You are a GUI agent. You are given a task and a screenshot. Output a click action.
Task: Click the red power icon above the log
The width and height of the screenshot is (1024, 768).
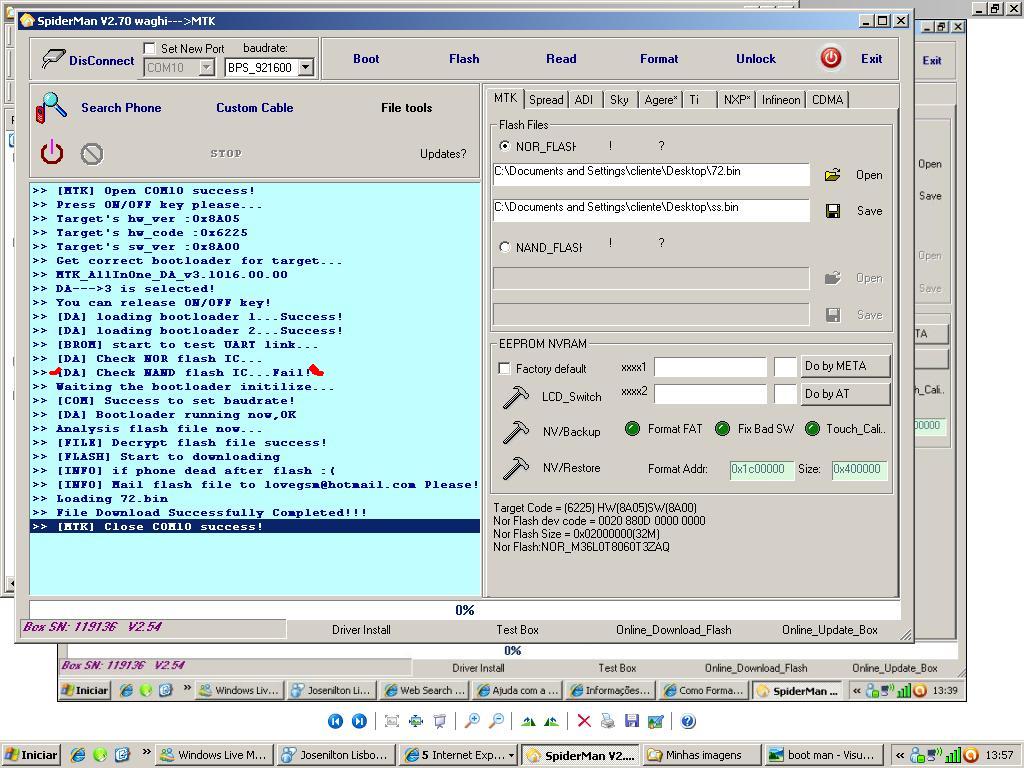tap(52, 153)
